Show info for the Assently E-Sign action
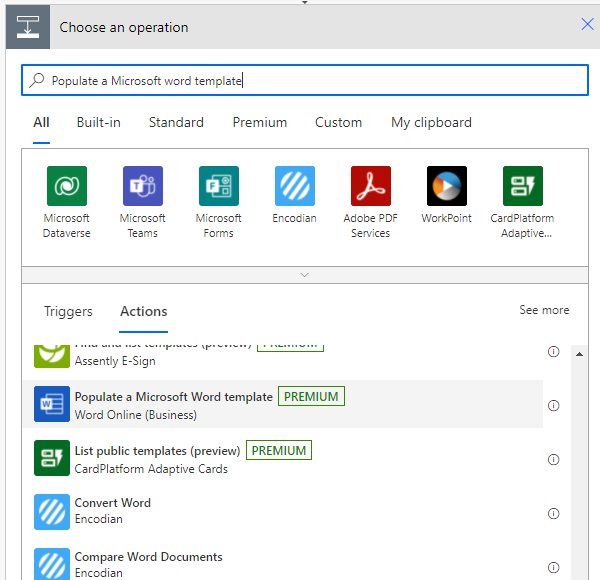Image resolution: width=600 pixels, height=580 pixels. [553, 351]
